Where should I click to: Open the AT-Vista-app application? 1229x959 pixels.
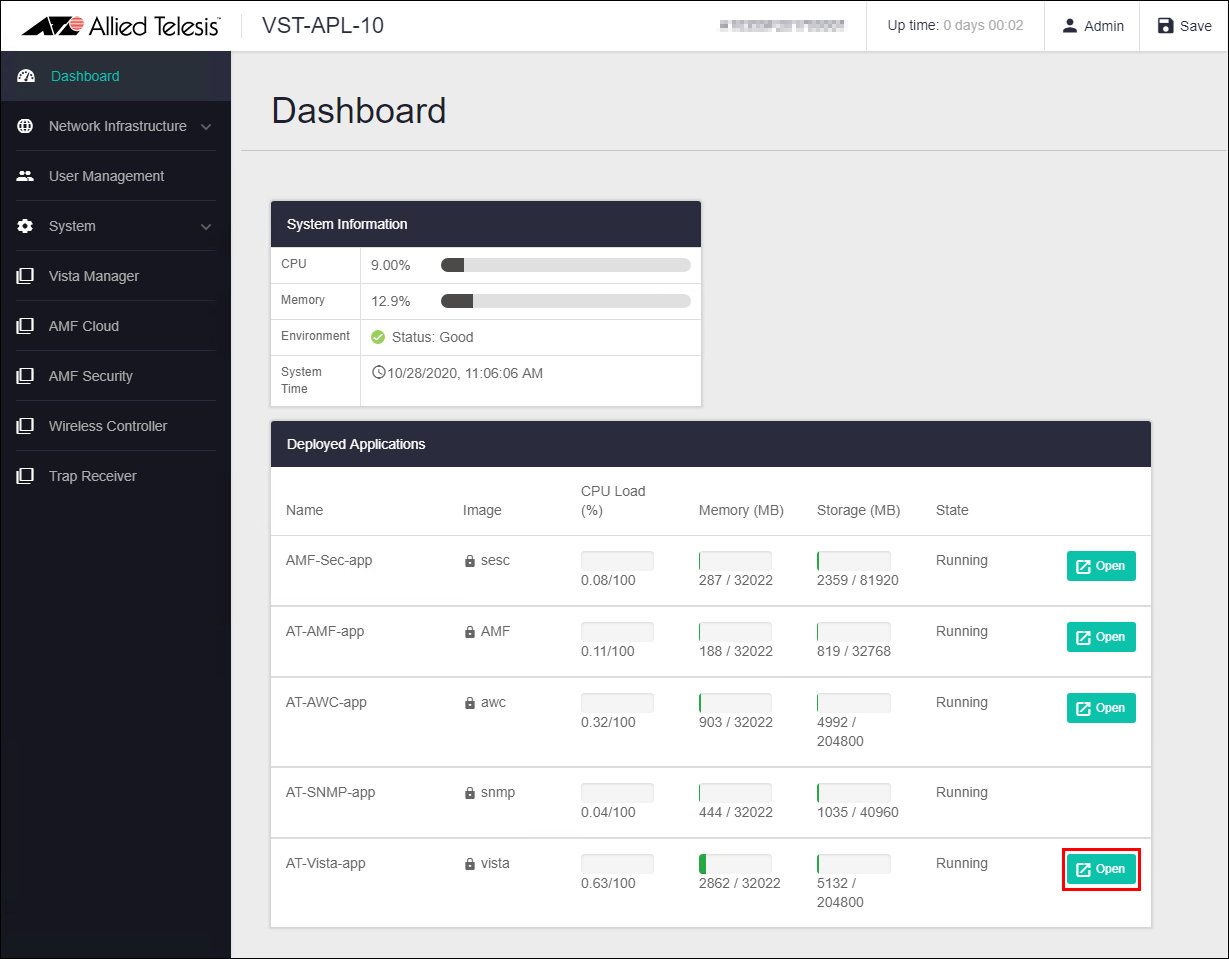pyautogui.click(x=1101, y=869)
